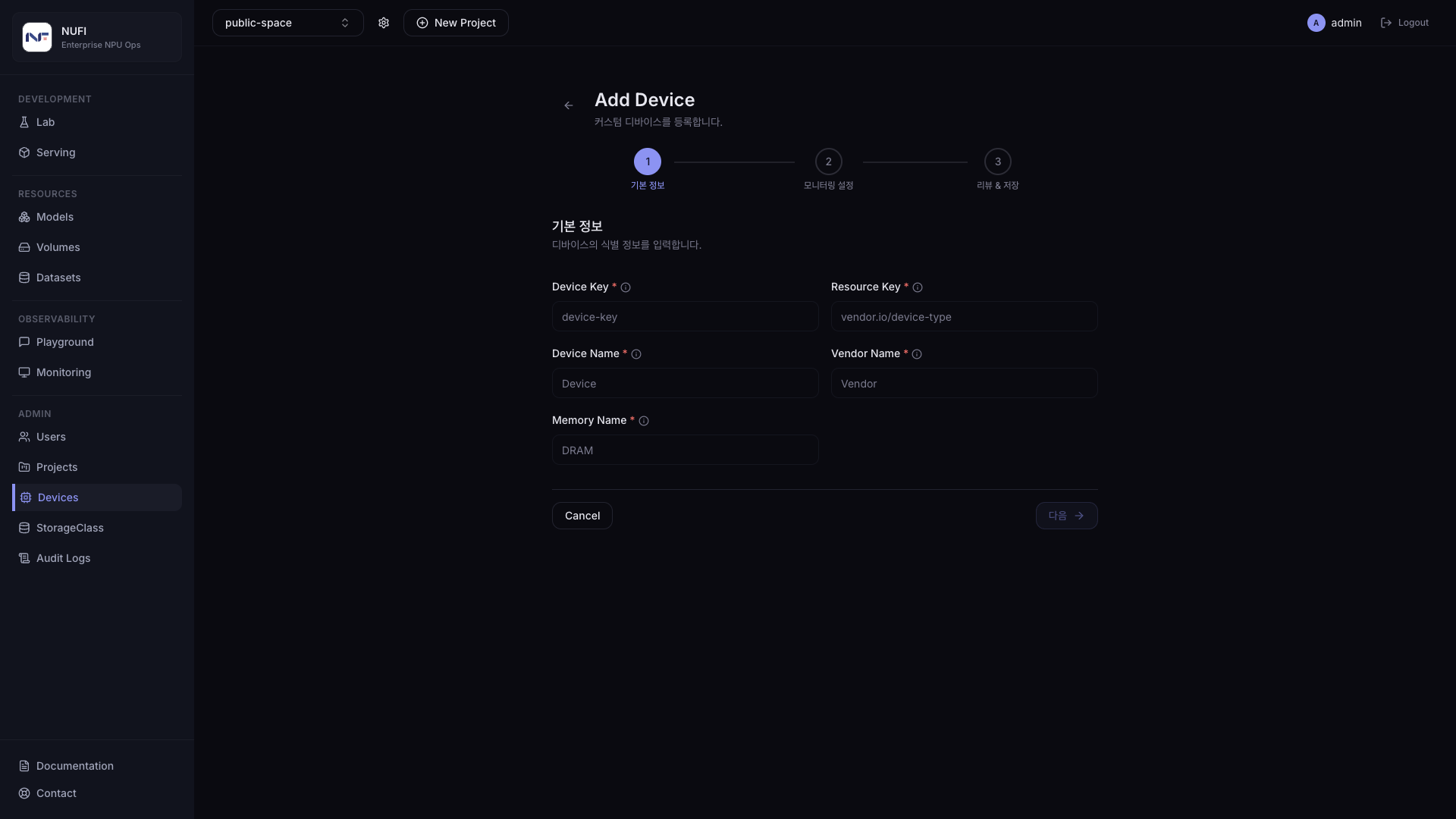This screenshot has width=1456, height=819.
Task: Click the 다음 next button
Action: [1067, 516]
